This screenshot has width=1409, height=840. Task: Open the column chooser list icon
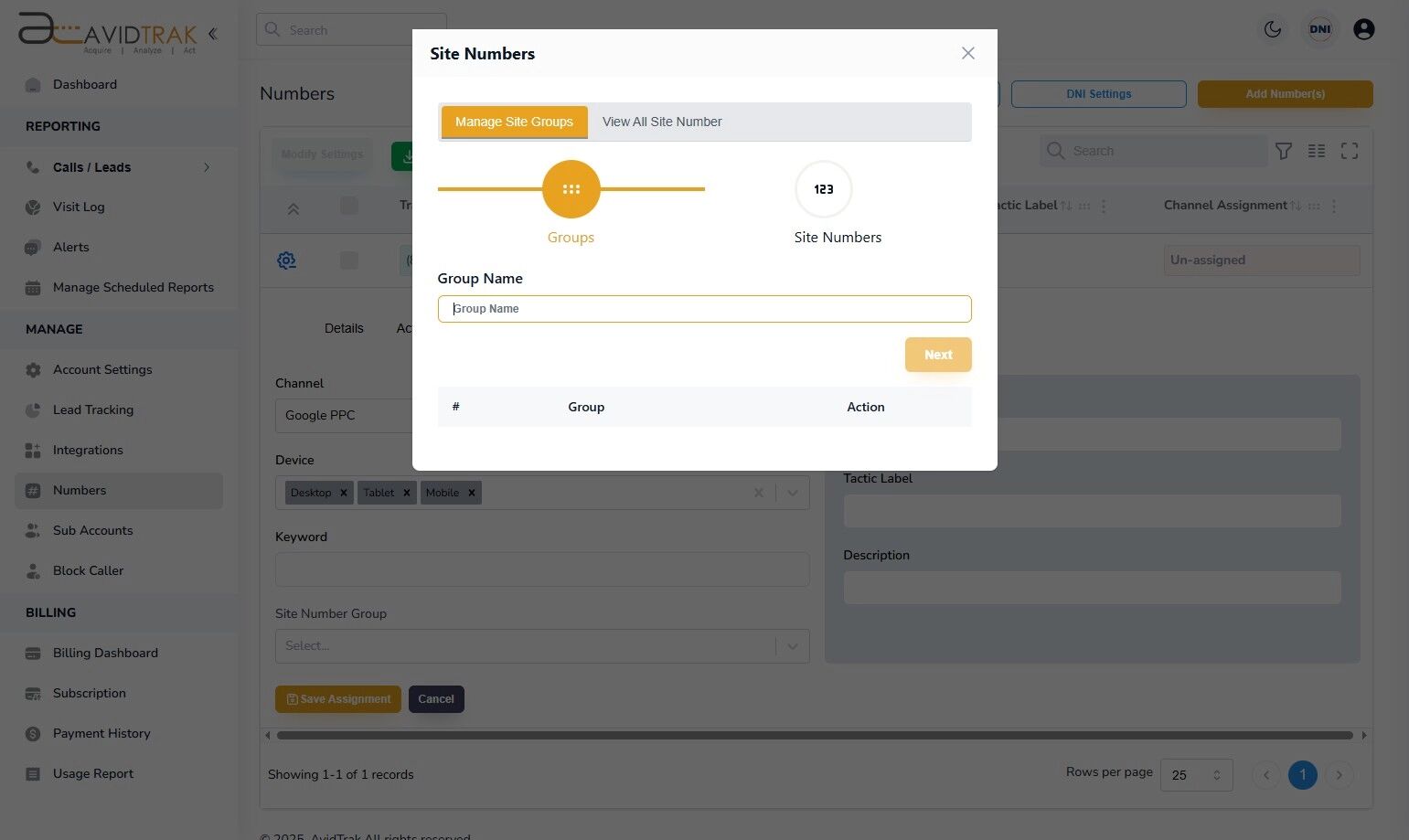[x=1317, y=151]
